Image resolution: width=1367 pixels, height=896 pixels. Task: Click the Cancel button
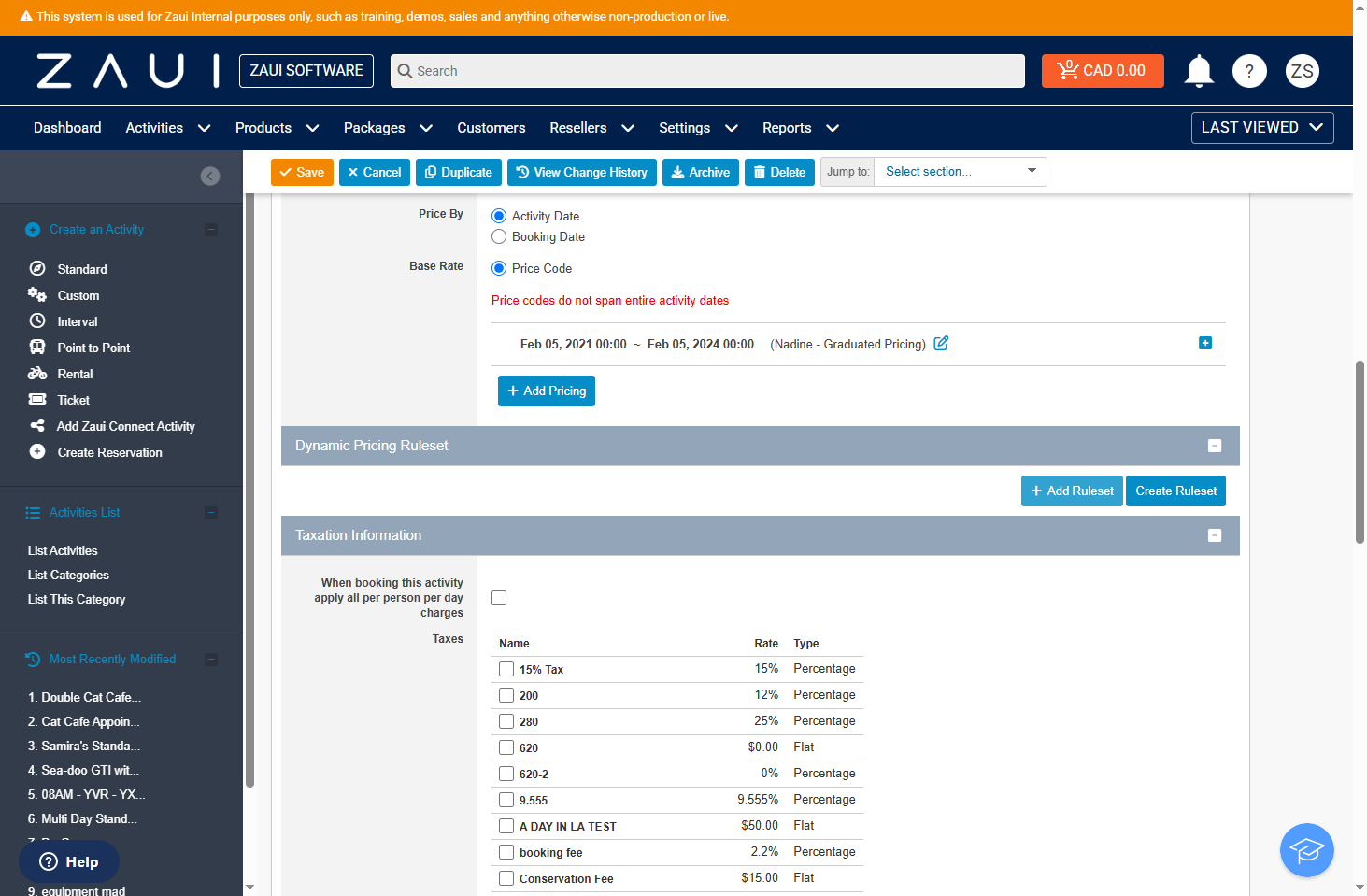(x=375, y=172)
